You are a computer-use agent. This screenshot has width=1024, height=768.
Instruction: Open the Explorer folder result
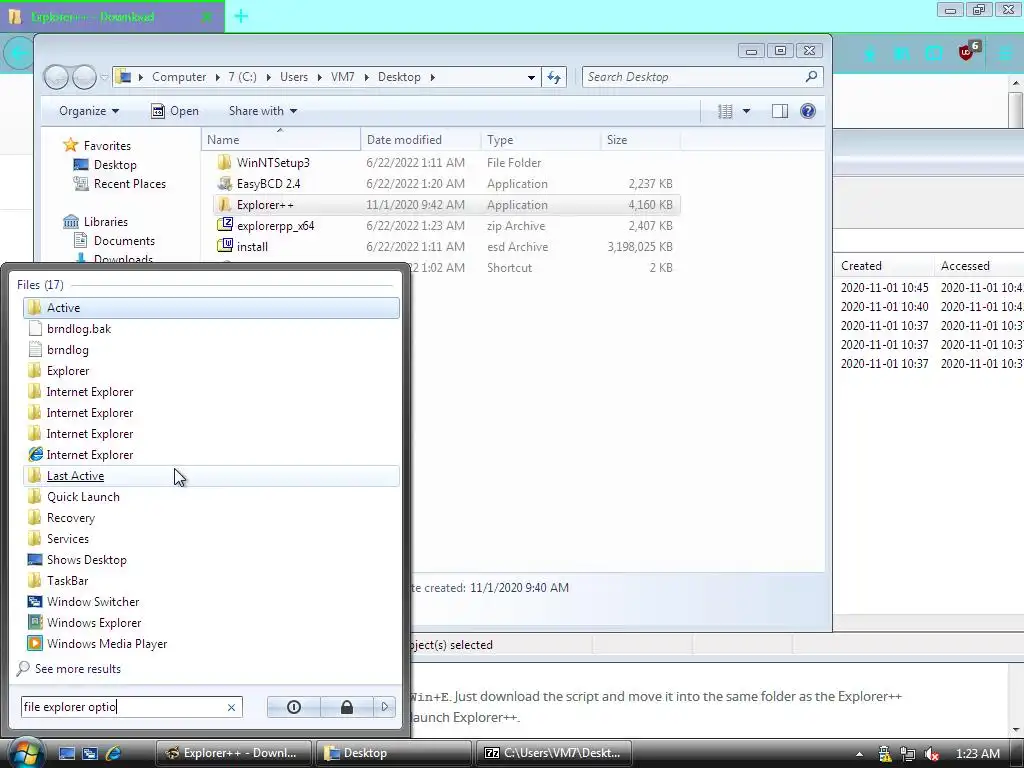pos(211,370)
